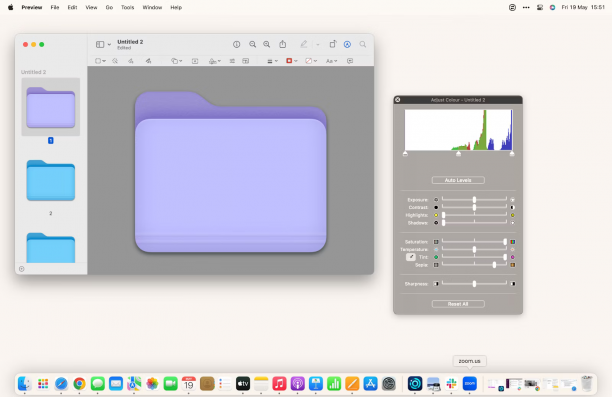Click the Sepia slider handle
The width and height of the screenshot is (612, 397).
pos(495,265)
